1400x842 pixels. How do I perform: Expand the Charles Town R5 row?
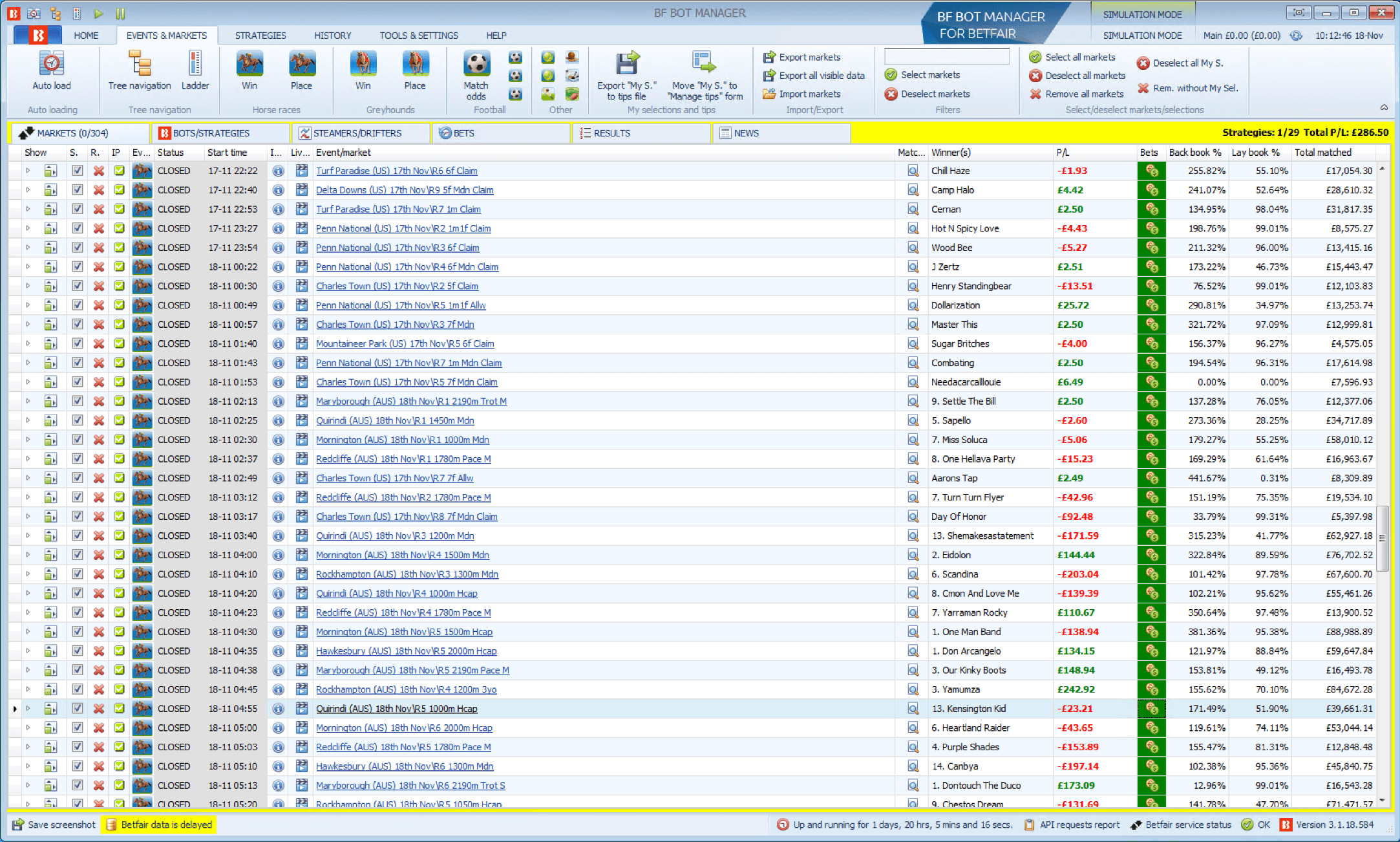28,382
